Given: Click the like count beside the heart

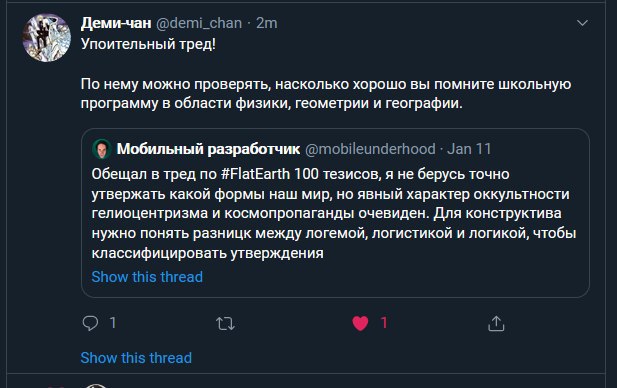Looking at the screenshot, I should pyautogui.click(x=384, y=323).
